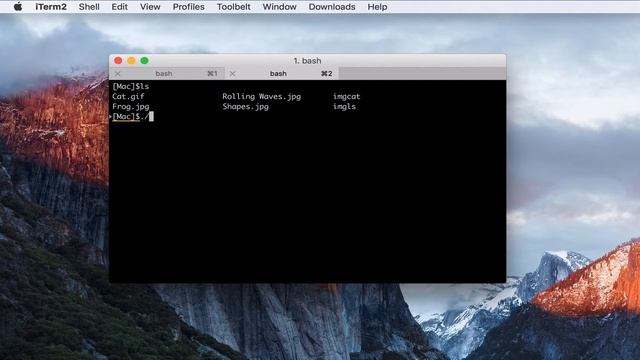Open the Profiles menu
This screenshot has height=360, width=640.
point(189,7)
